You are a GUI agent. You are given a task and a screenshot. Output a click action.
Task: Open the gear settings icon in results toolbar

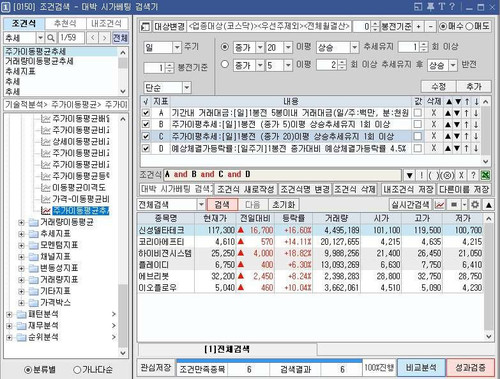coord(475,205)
